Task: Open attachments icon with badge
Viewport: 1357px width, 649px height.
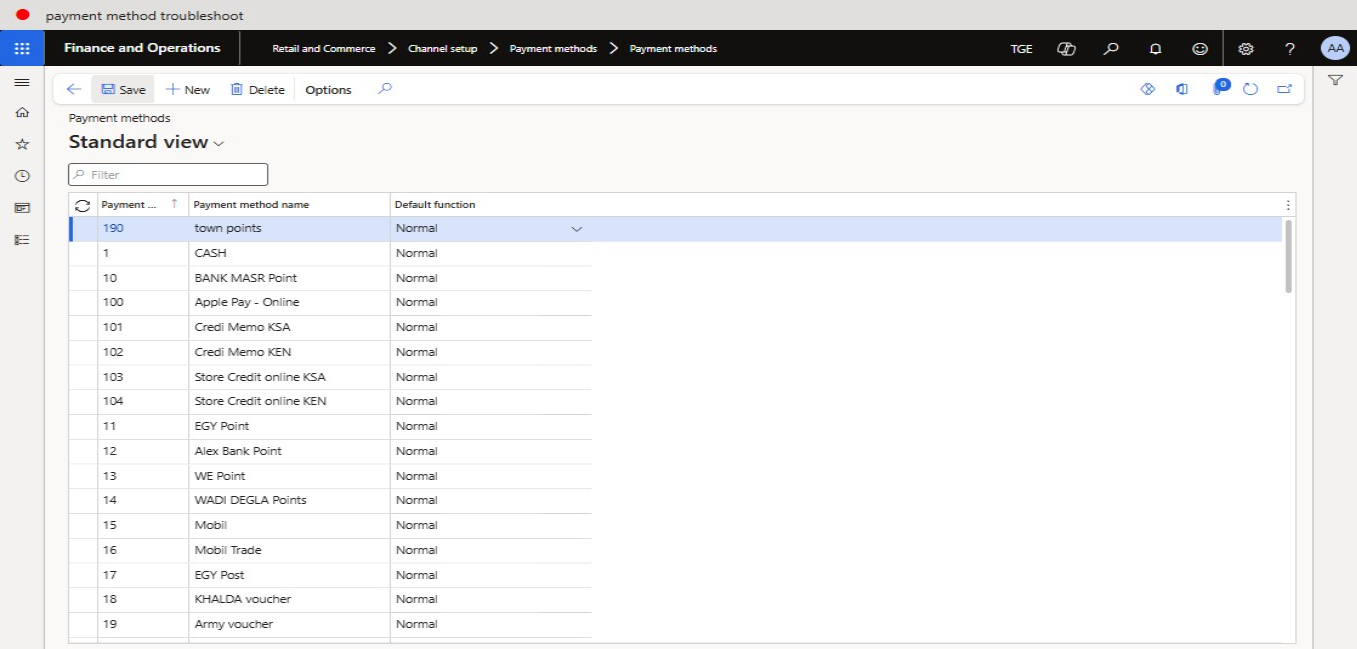Action: pyautogui.click(x=1219, y=88)
